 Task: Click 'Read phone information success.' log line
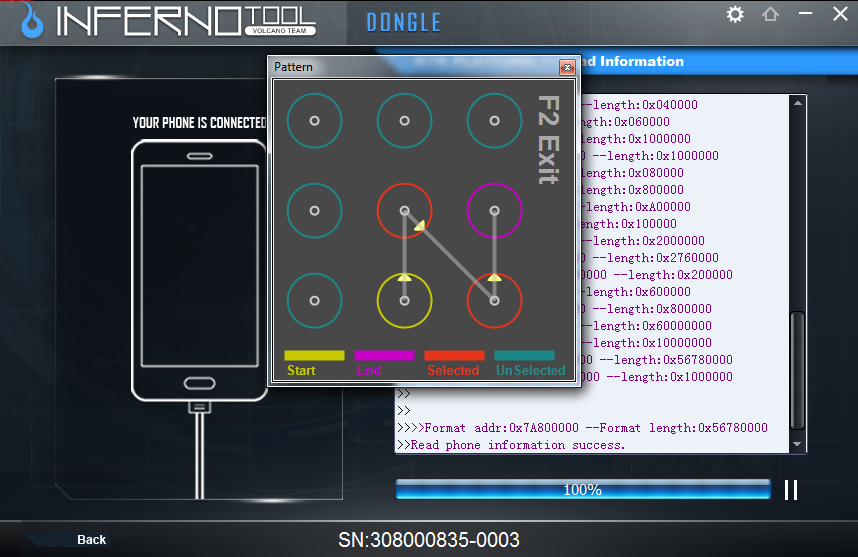(x=511, y=445)
